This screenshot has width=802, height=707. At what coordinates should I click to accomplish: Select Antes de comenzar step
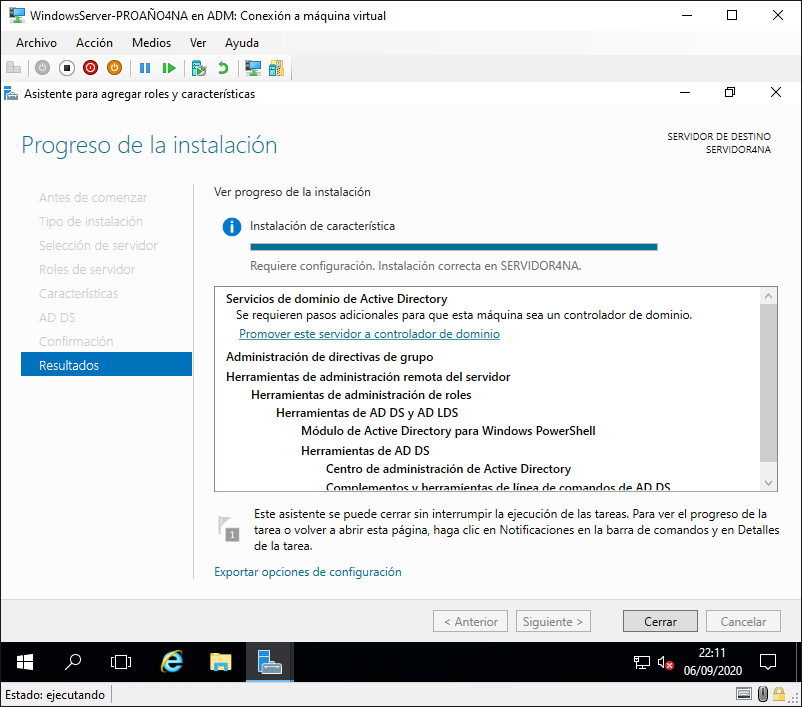(93, 197)
